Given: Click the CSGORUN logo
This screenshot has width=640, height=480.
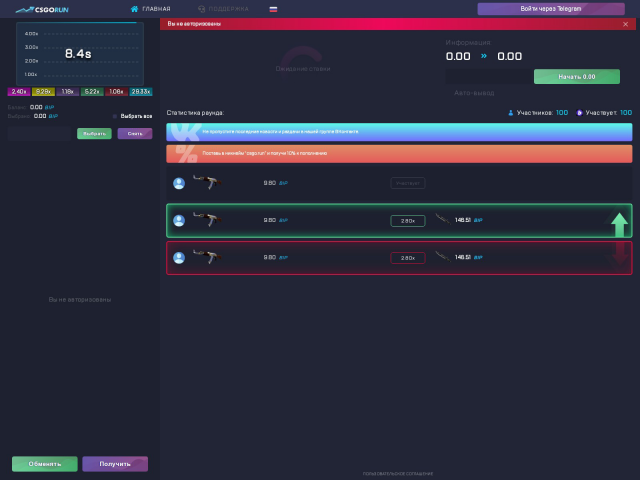Looking at the screenshot, I should 42,9.
